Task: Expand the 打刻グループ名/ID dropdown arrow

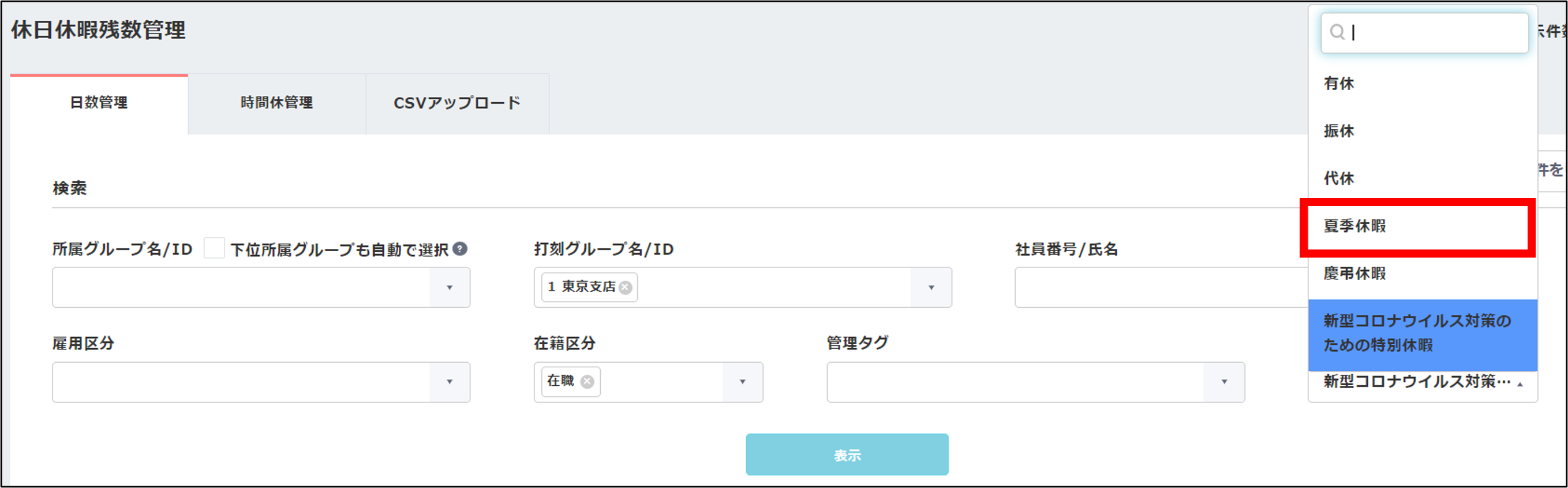Action: (x=931, y=288)
